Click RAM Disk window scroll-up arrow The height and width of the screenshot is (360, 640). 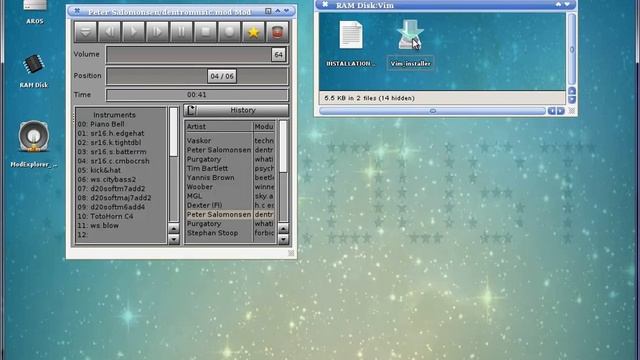coord(572,91)
